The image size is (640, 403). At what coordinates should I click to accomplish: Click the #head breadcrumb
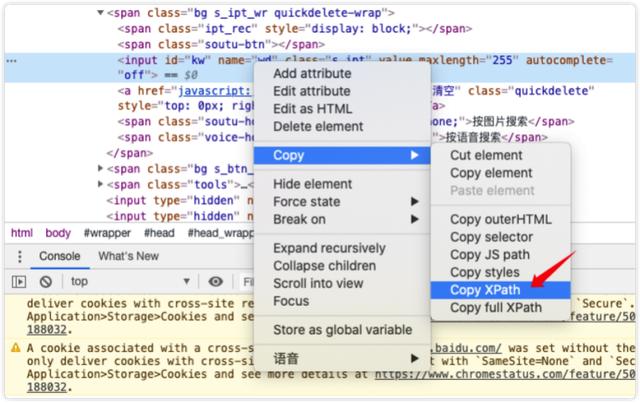click(x=159, y=233)
